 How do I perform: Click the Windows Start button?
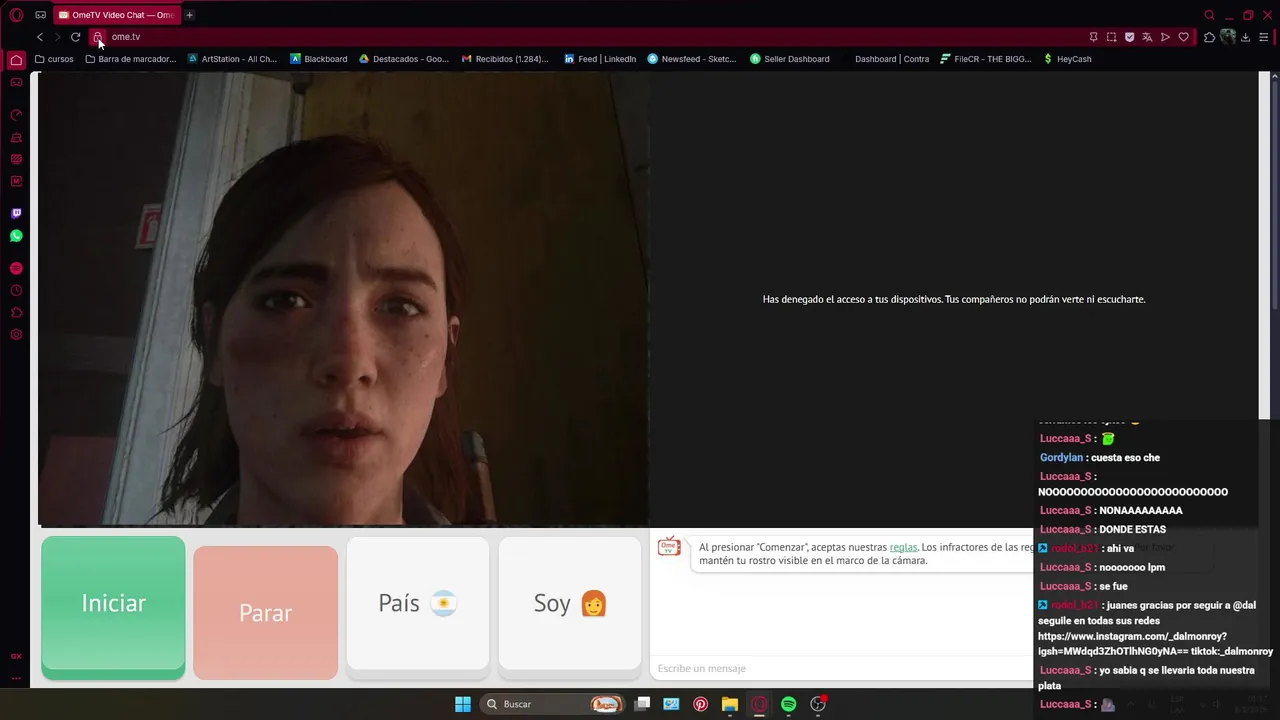463,704
